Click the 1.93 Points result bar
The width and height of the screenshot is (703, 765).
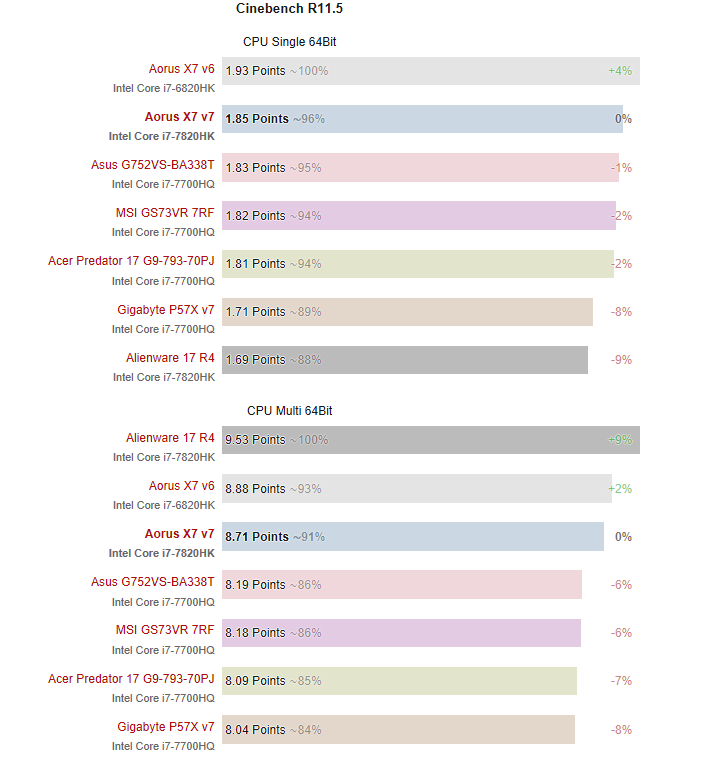[x=430, y=71]
